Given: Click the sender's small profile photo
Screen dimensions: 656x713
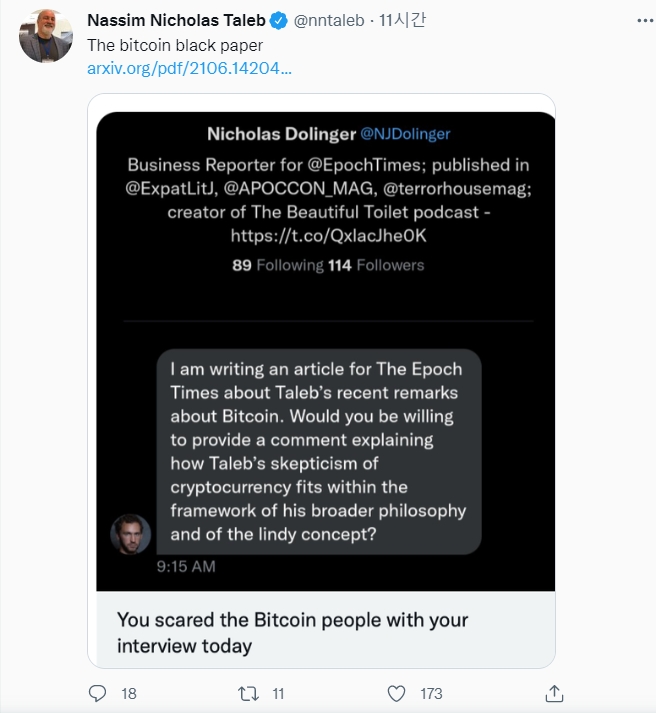Looking at the screenshot, I should pyautogui.click(x=130, y=534).
